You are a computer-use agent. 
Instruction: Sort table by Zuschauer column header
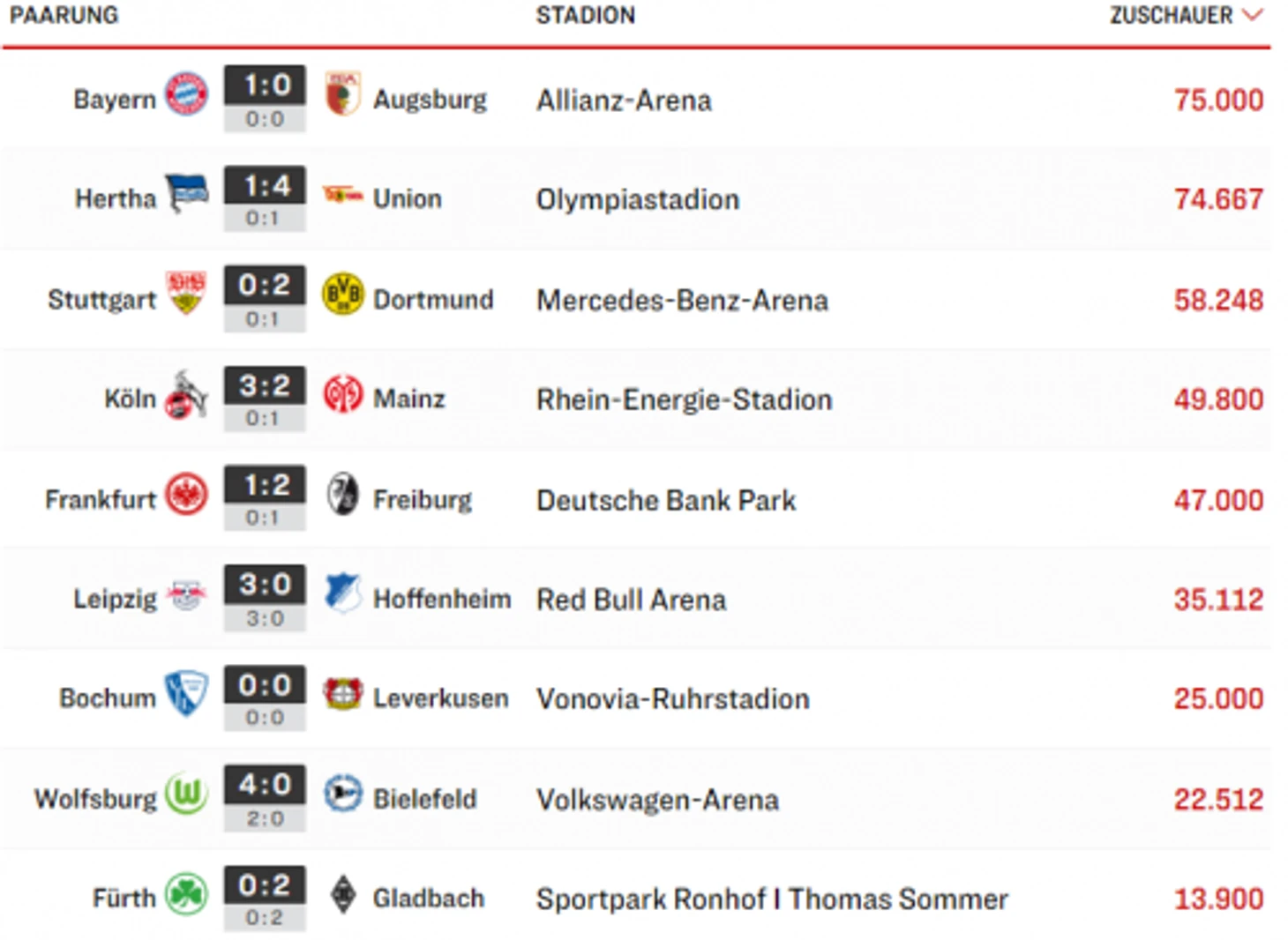pos(1171,16)
